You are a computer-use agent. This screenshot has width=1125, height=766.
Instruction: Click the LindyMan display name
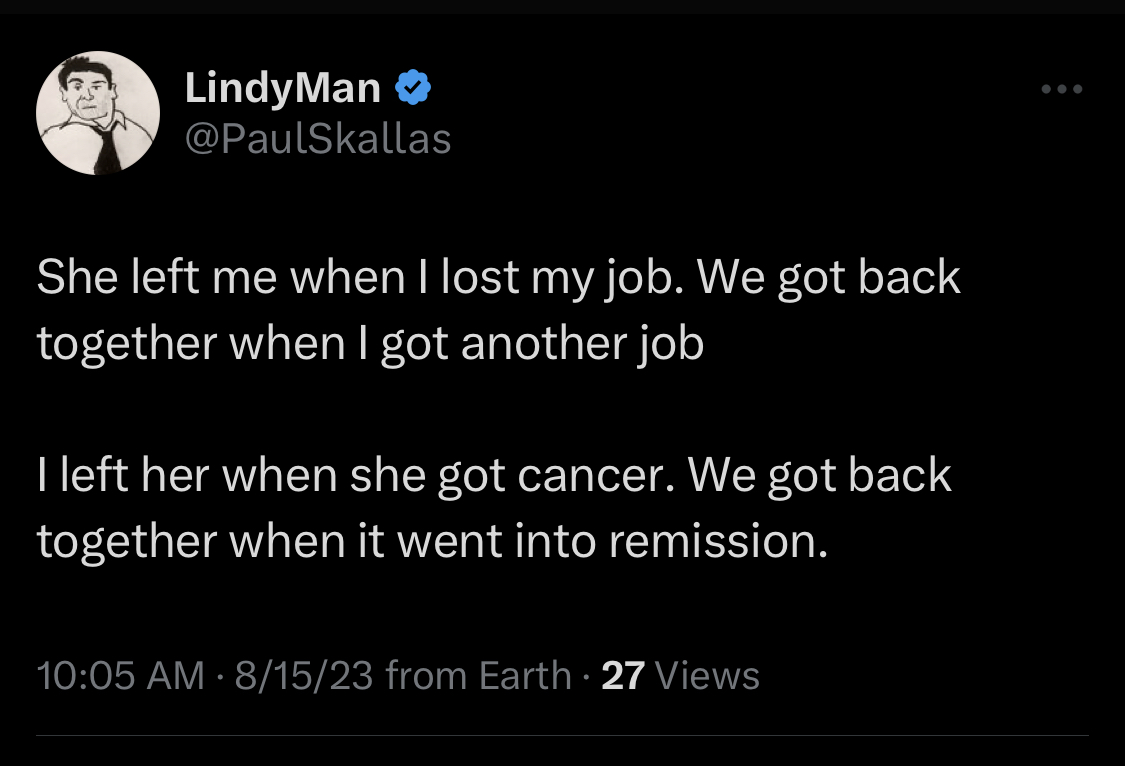(283, 89)
